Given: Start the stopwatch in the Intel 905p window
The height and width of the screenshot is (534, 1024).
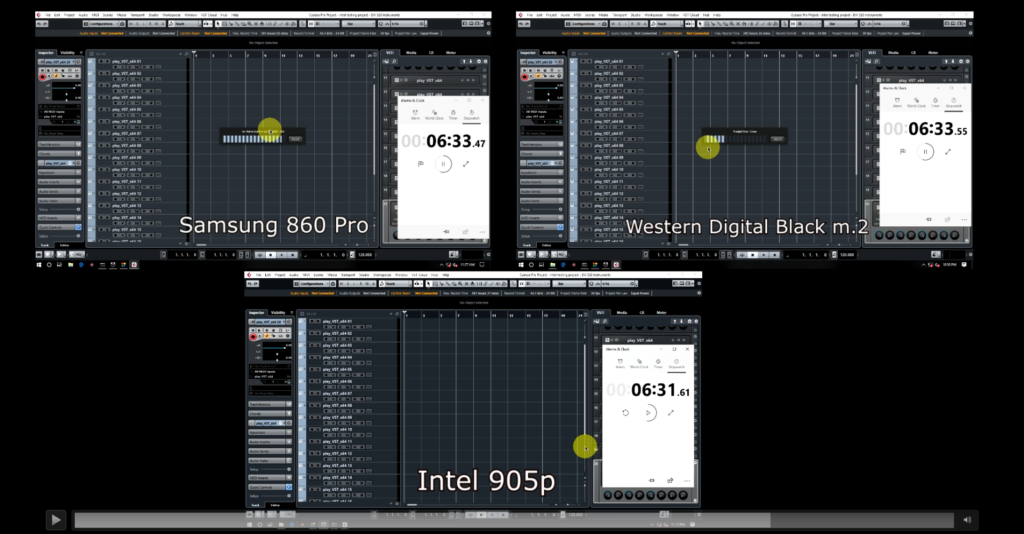Looking at the screenshot, I should click(x=648, y=413).
